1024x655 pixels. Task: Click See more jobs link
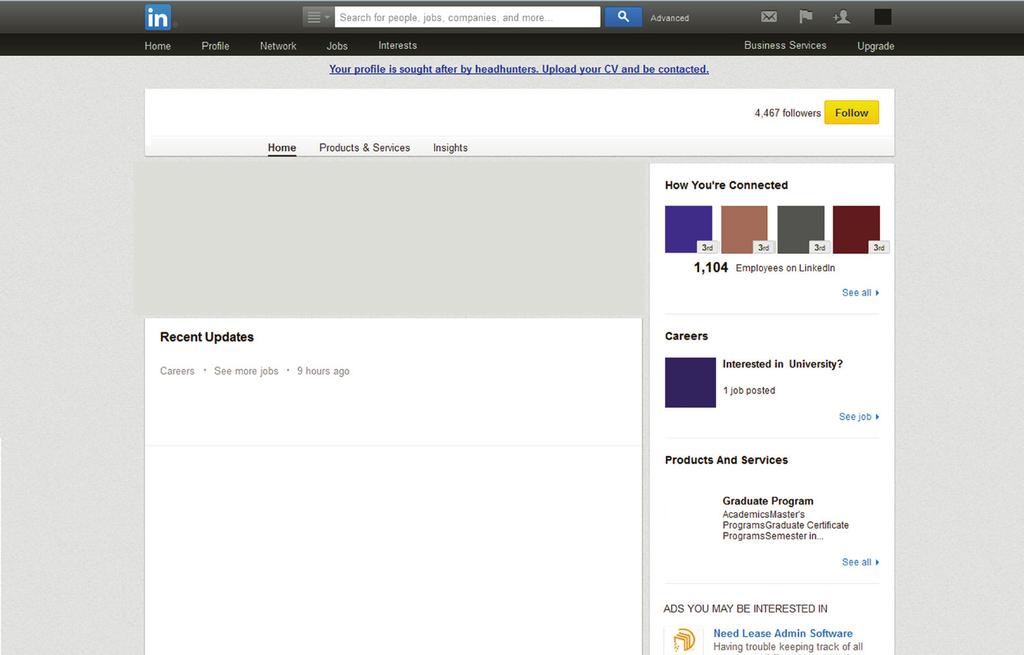pyautogui.click(x=246, y=371)
